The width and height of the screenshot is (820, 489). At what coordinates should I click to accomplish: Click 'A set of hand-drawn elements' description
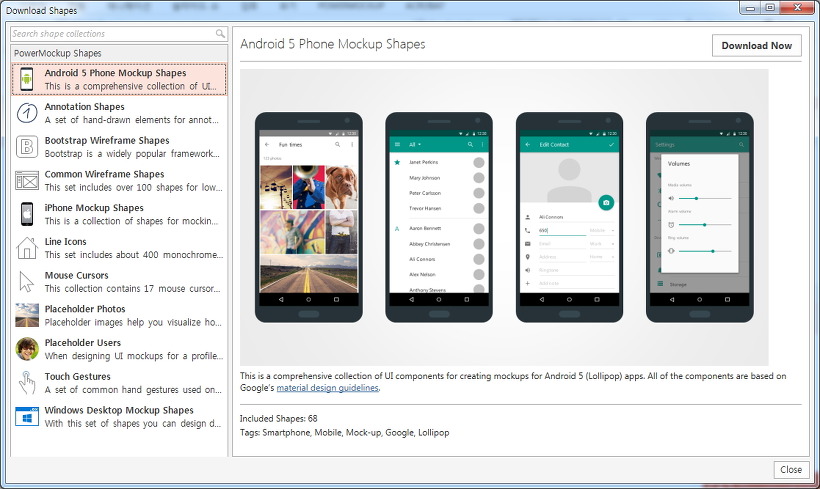coord(132,120)
